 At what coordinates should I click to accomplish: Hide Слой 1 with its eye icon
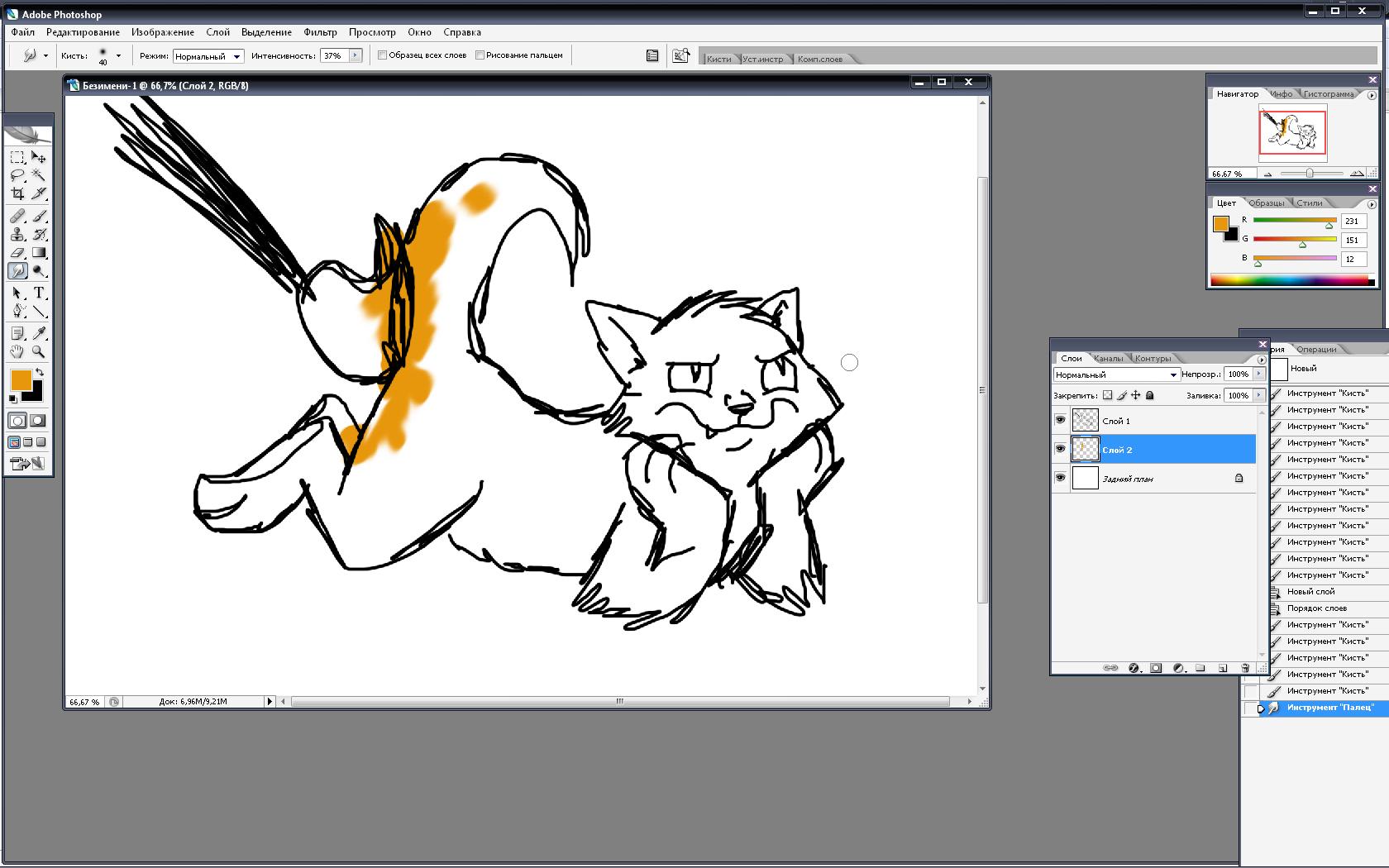point(1060,420)
